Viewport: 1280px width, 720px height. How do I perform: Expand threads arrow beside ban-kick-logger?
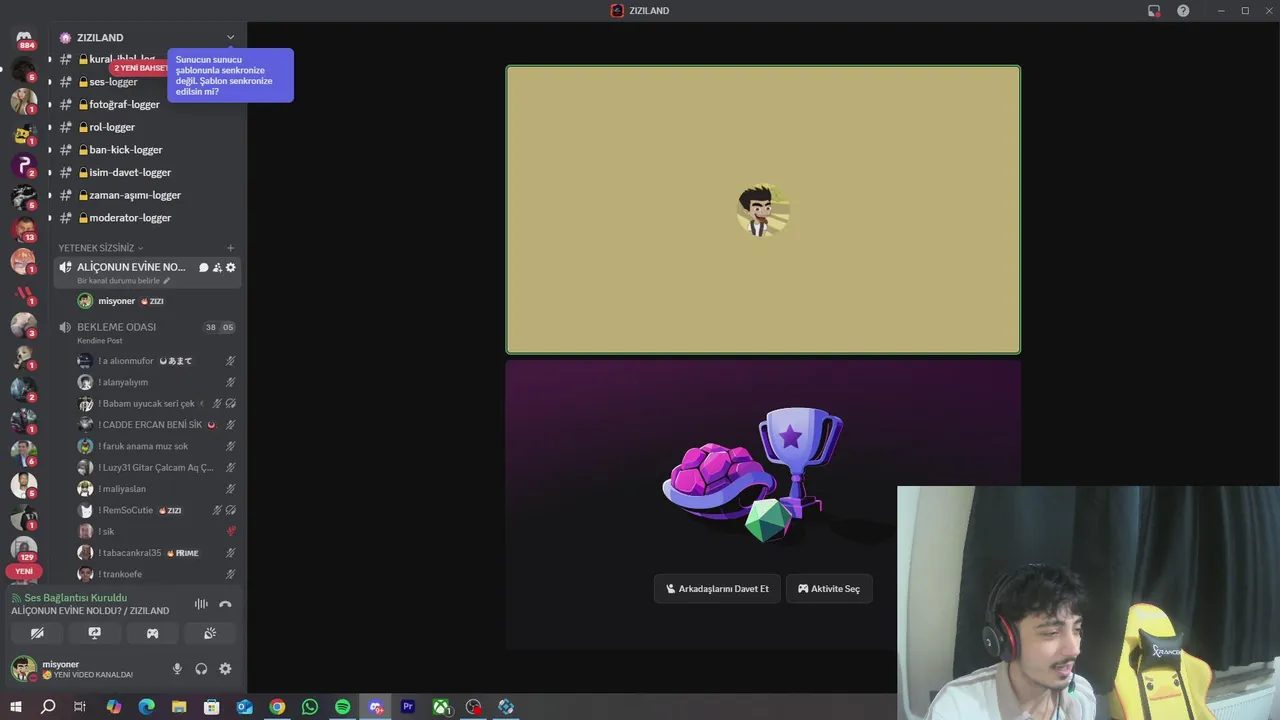point(50,150)
